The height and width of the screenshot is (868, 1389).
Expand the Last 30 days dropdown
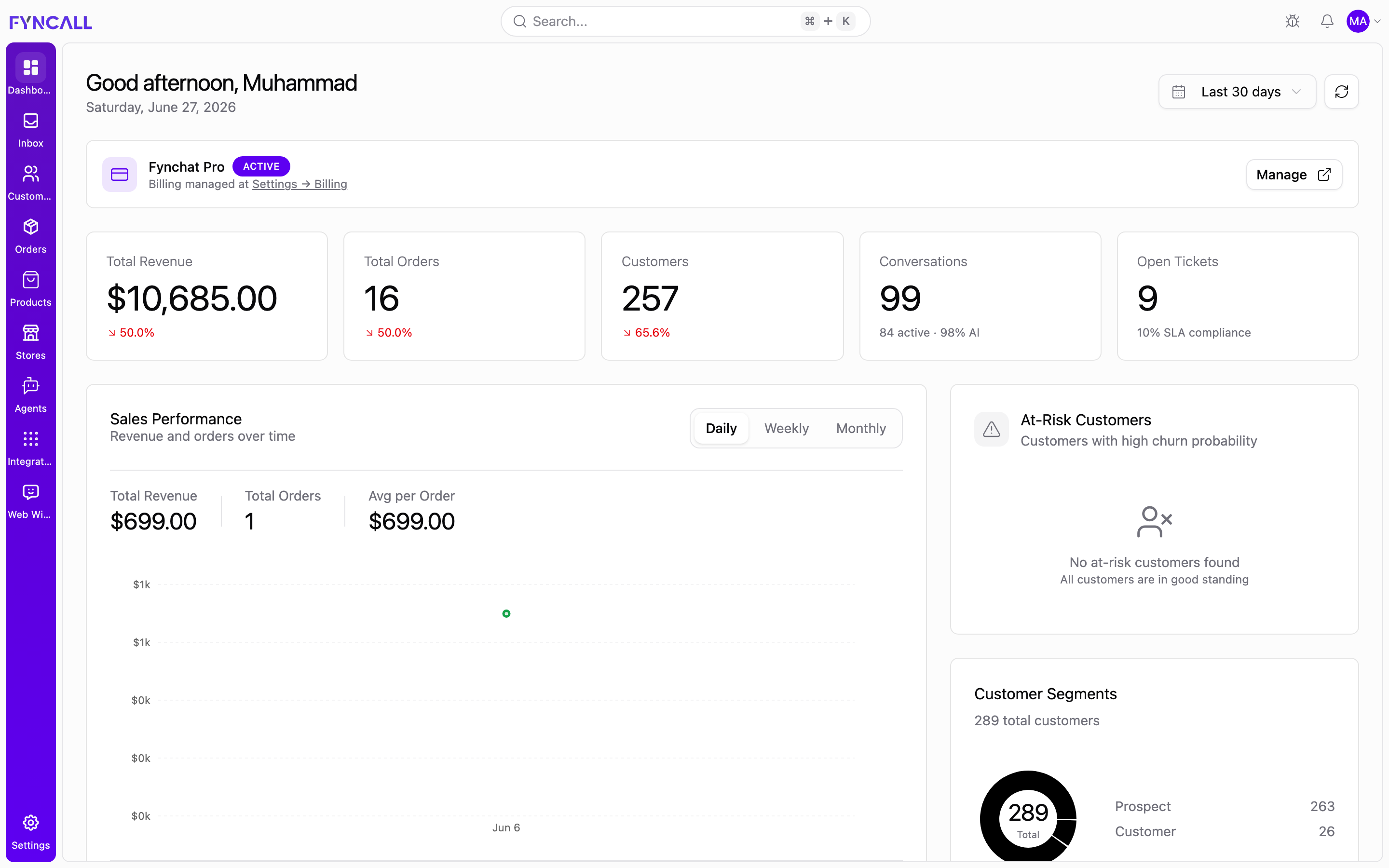tap(1237, 92)
